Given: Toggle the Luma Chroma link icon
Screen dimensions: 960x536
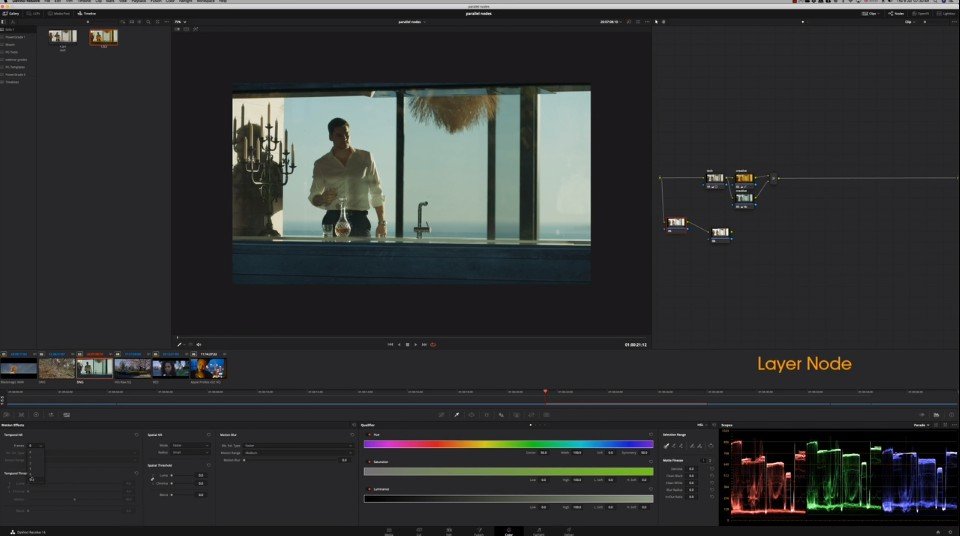Looking at the screenshot, I should [x=152, y=479].
